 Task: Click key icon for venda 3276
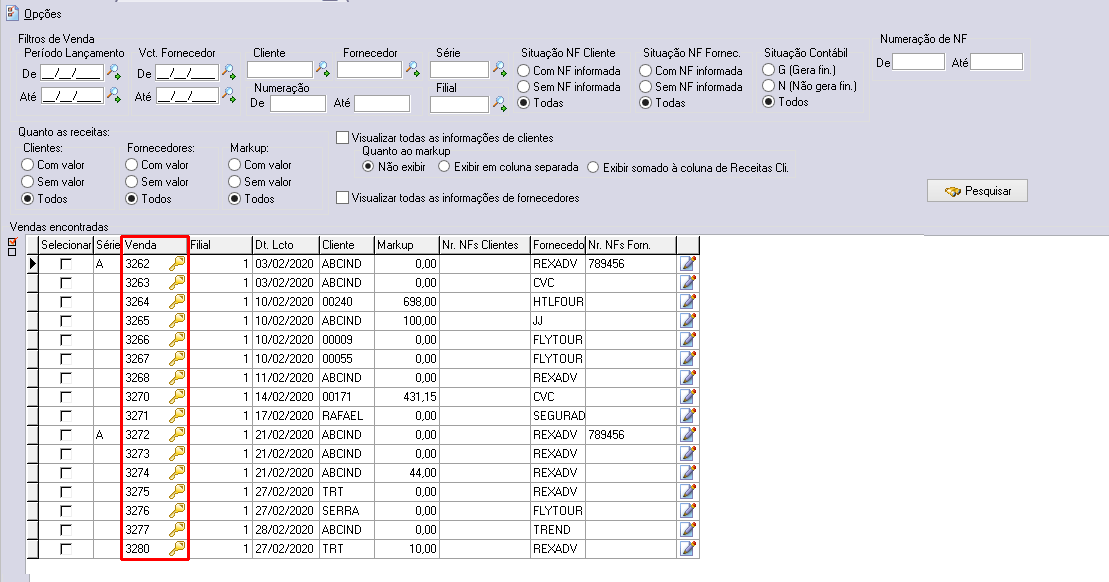click(x=177, y=511)
